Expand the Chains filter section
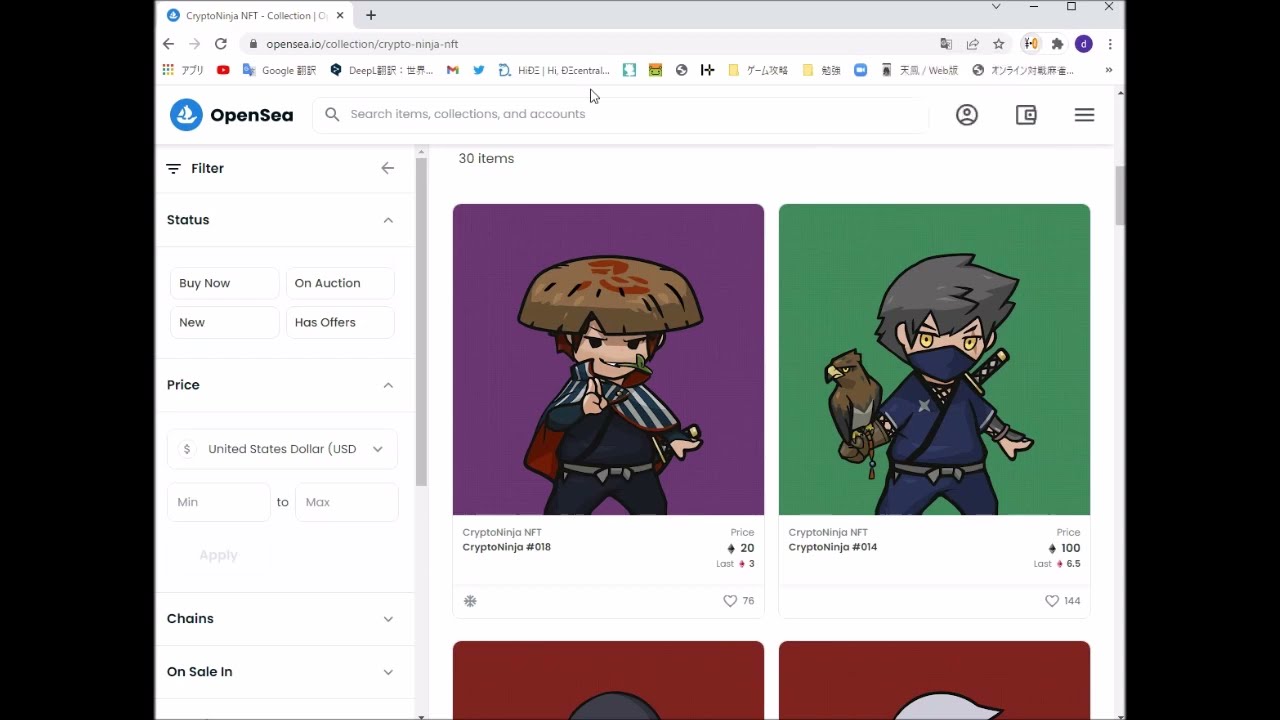The image size is (1280, 720). [282, 619]
